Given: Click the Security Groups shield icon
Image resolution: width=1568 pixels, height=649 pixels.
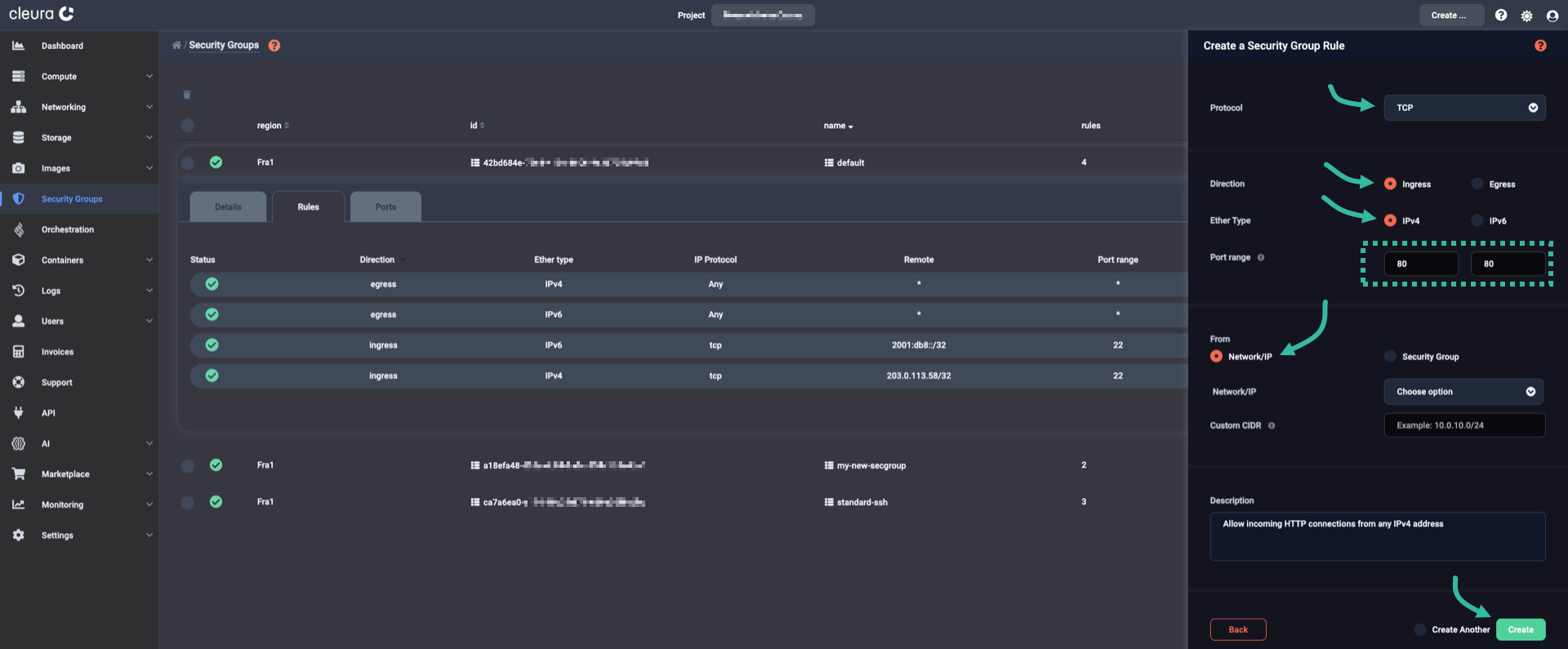Looking at the screenshot, I should 18,198.
